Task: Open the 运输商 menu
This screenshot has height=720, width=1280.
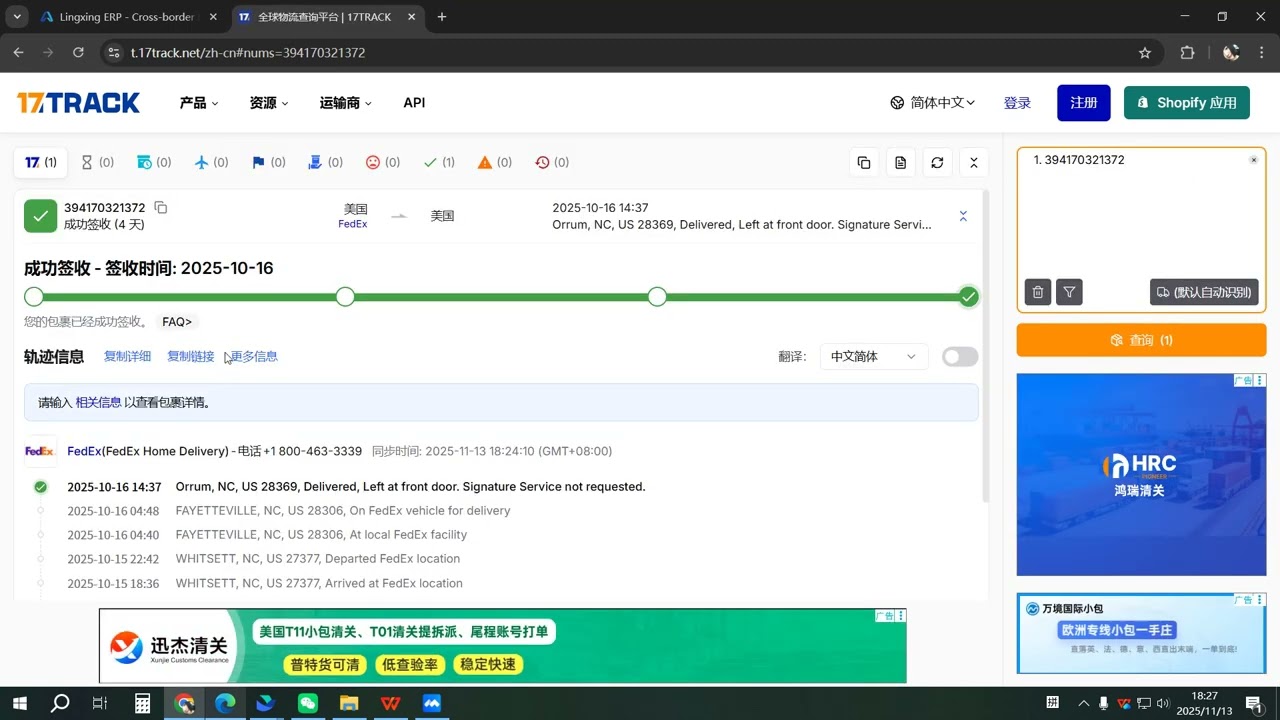Action: (345, 103)
